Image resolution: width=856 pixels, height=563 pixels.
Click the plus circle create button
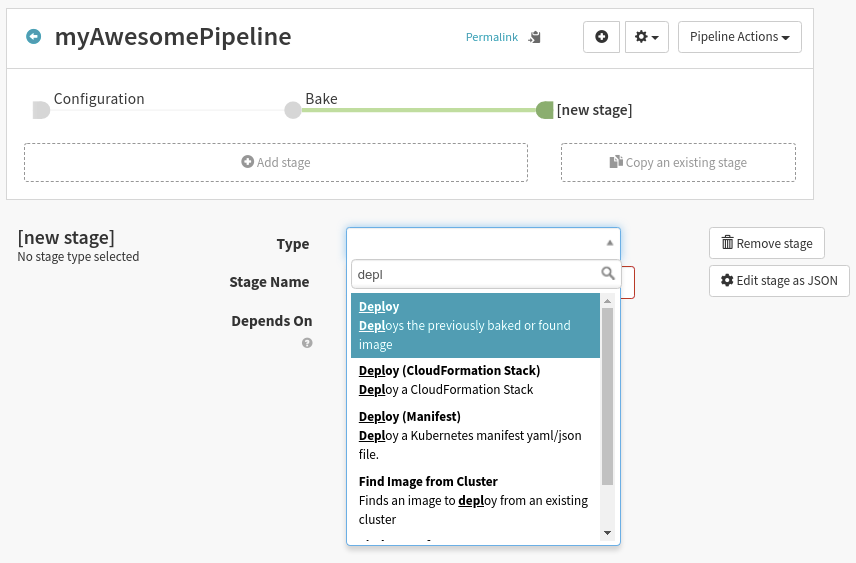point(601,37)
